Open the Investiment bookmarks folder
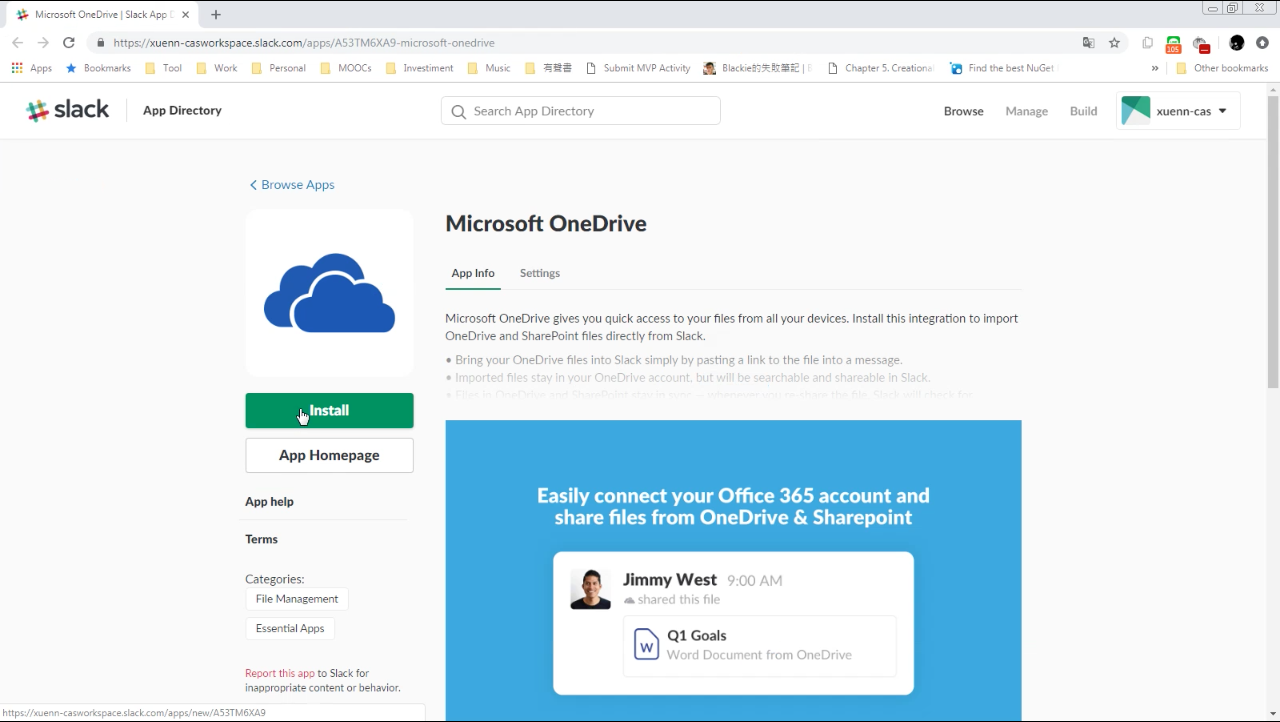 419,68
